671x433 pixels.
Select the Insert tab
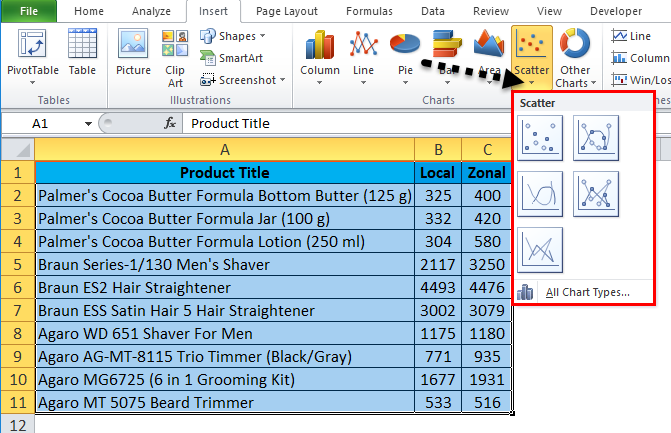[213, 11]
